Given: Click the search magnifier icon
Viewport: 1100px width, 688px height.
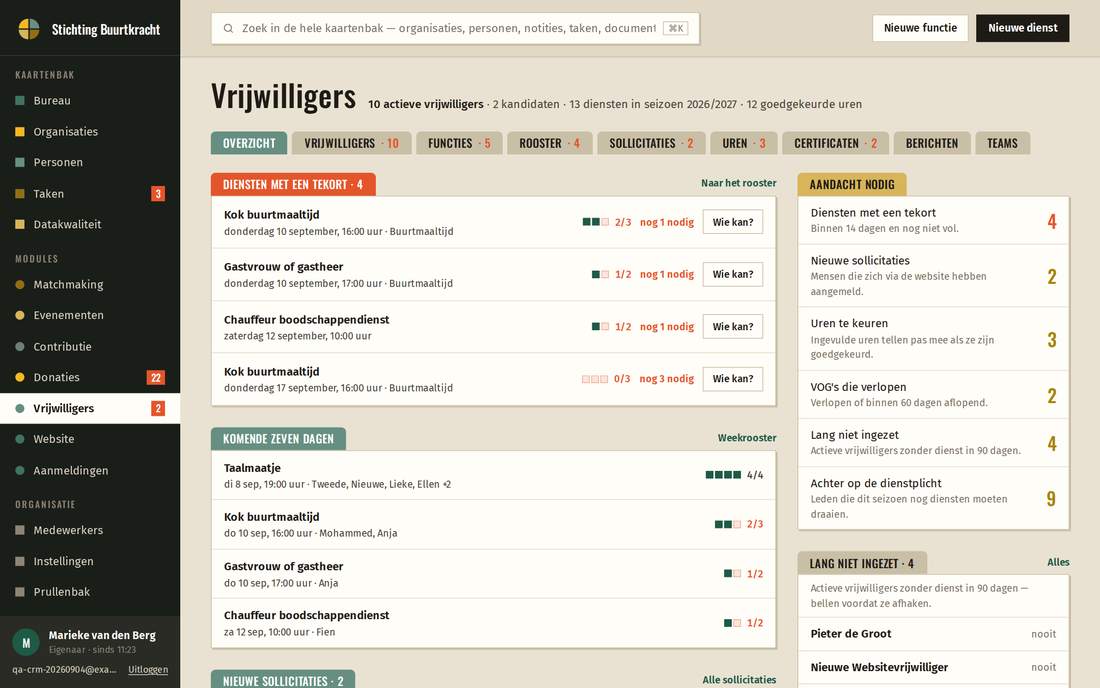Looking at the screenshot, I should click(228, 29).
